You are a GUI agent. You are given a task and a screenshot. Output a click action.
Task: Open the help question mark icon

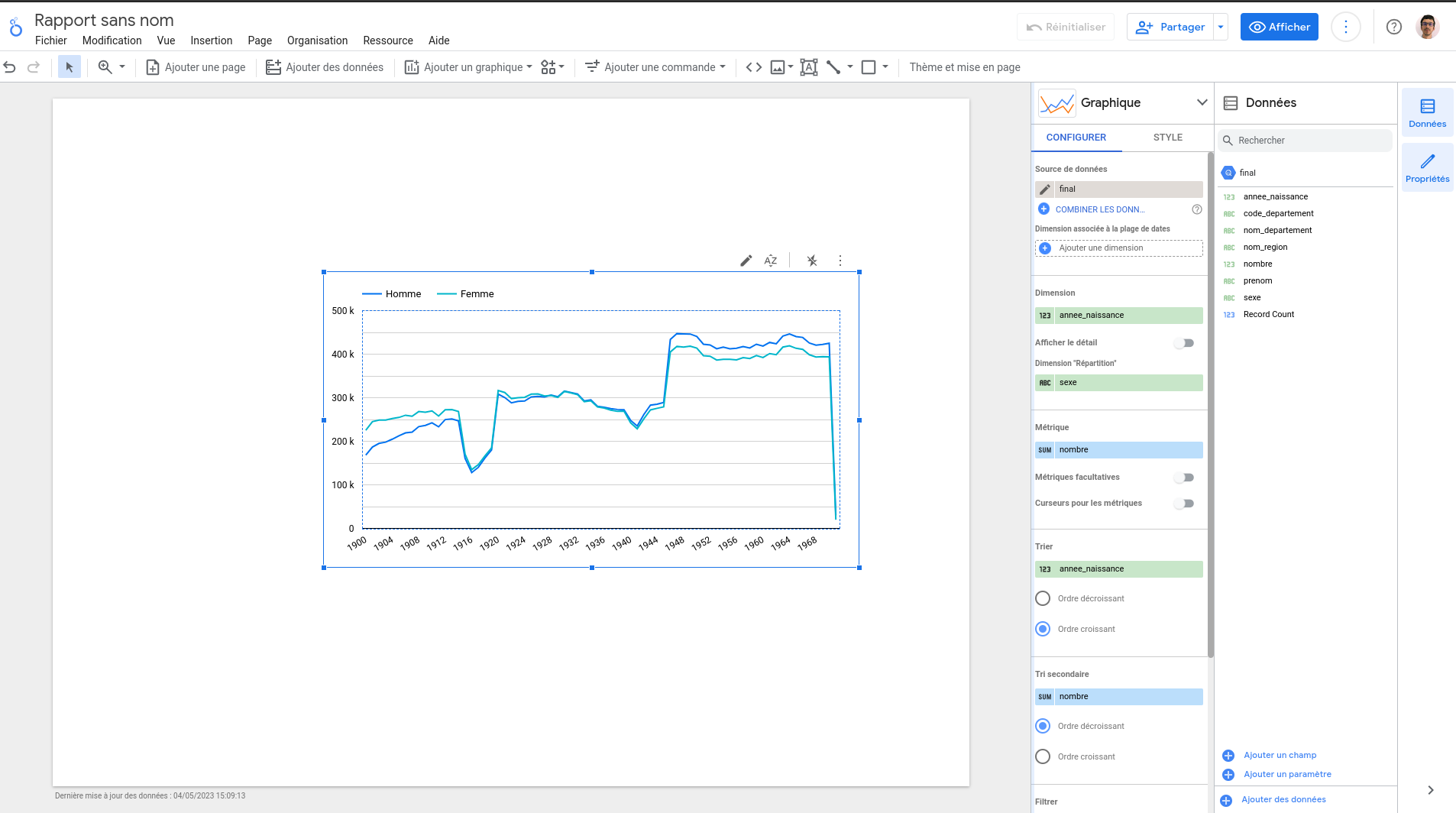click(1393, 27)
